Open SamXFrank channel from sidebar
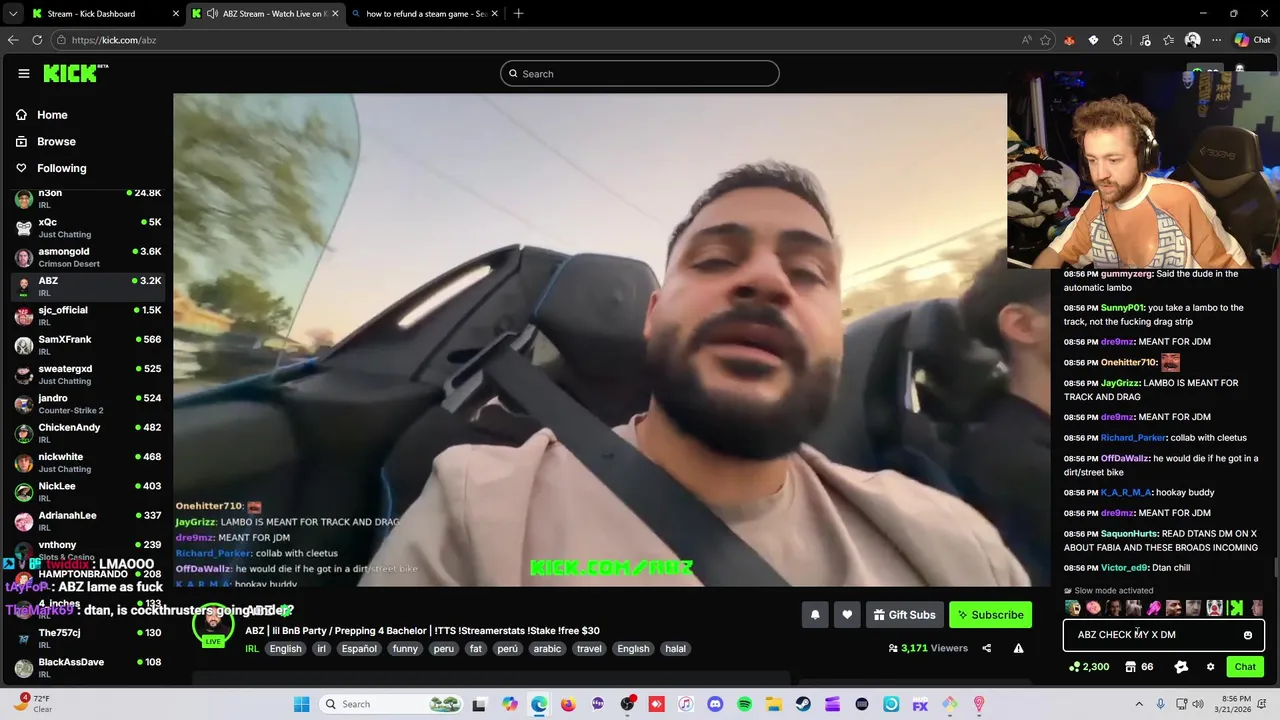Screen dimensions: 1280x720 click(88, 345)
